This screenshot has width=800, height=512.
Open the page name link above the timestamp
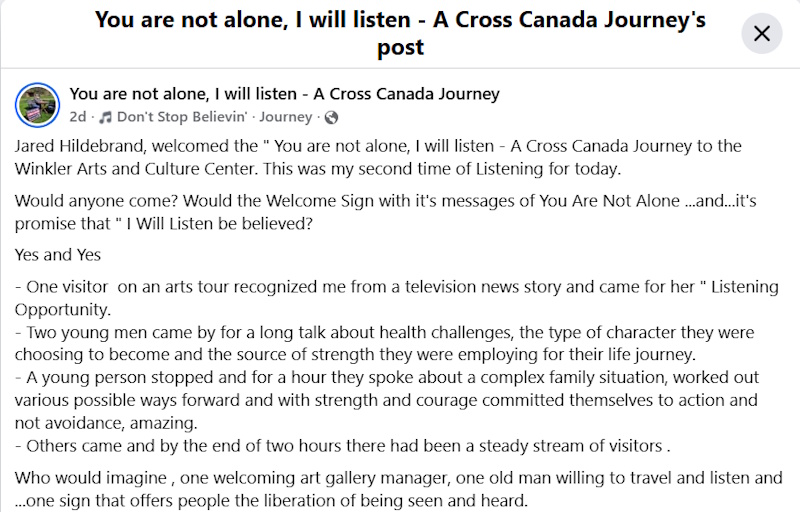[x=285, y=94]
